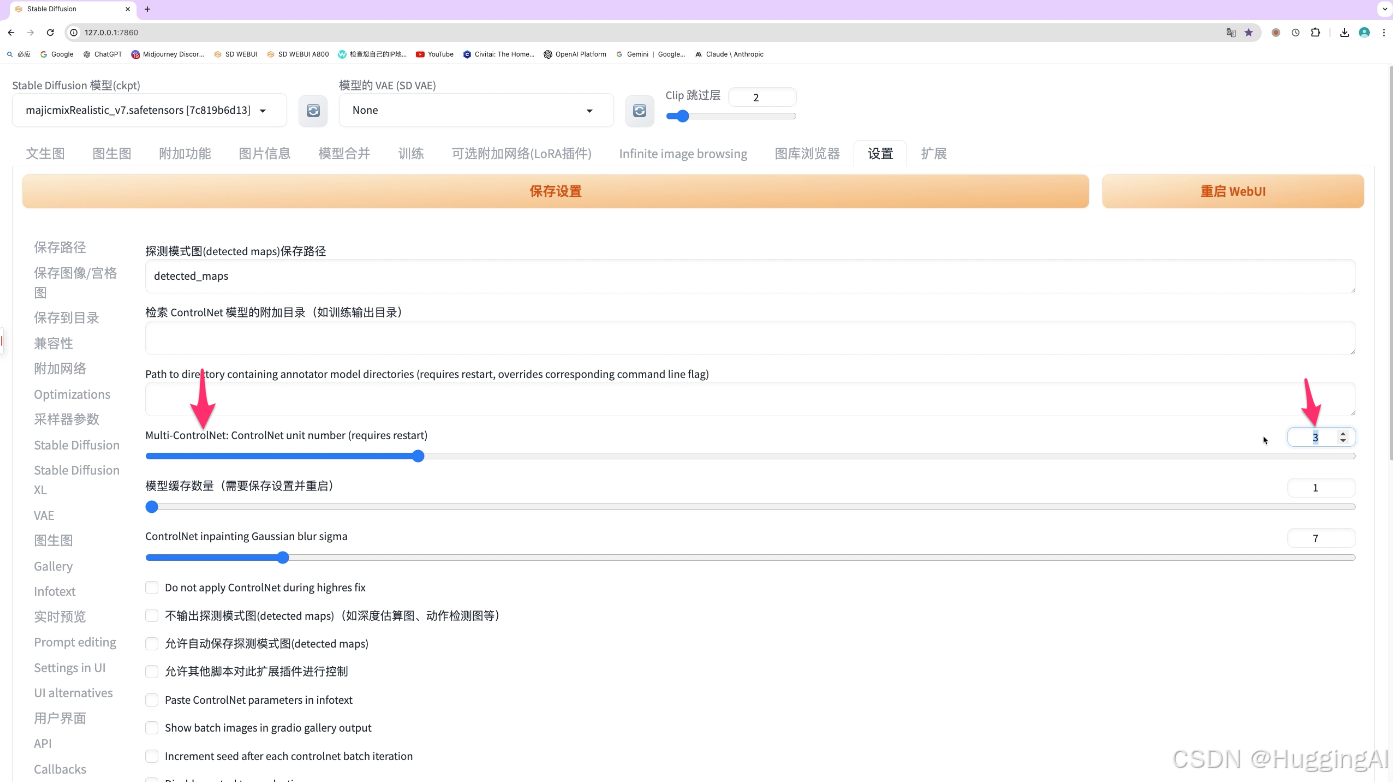Click the bookmark star icon in the address bar
This screenshot has width=1393, height=782.
[x=1248, y=32]
